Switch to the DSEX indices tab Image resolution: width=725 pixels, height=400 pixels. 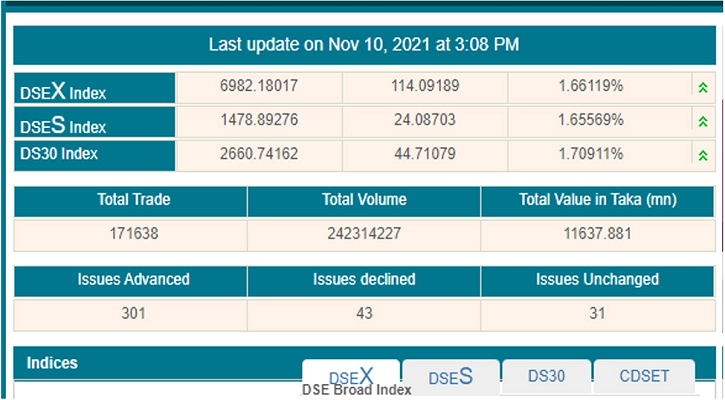point(351,376)
